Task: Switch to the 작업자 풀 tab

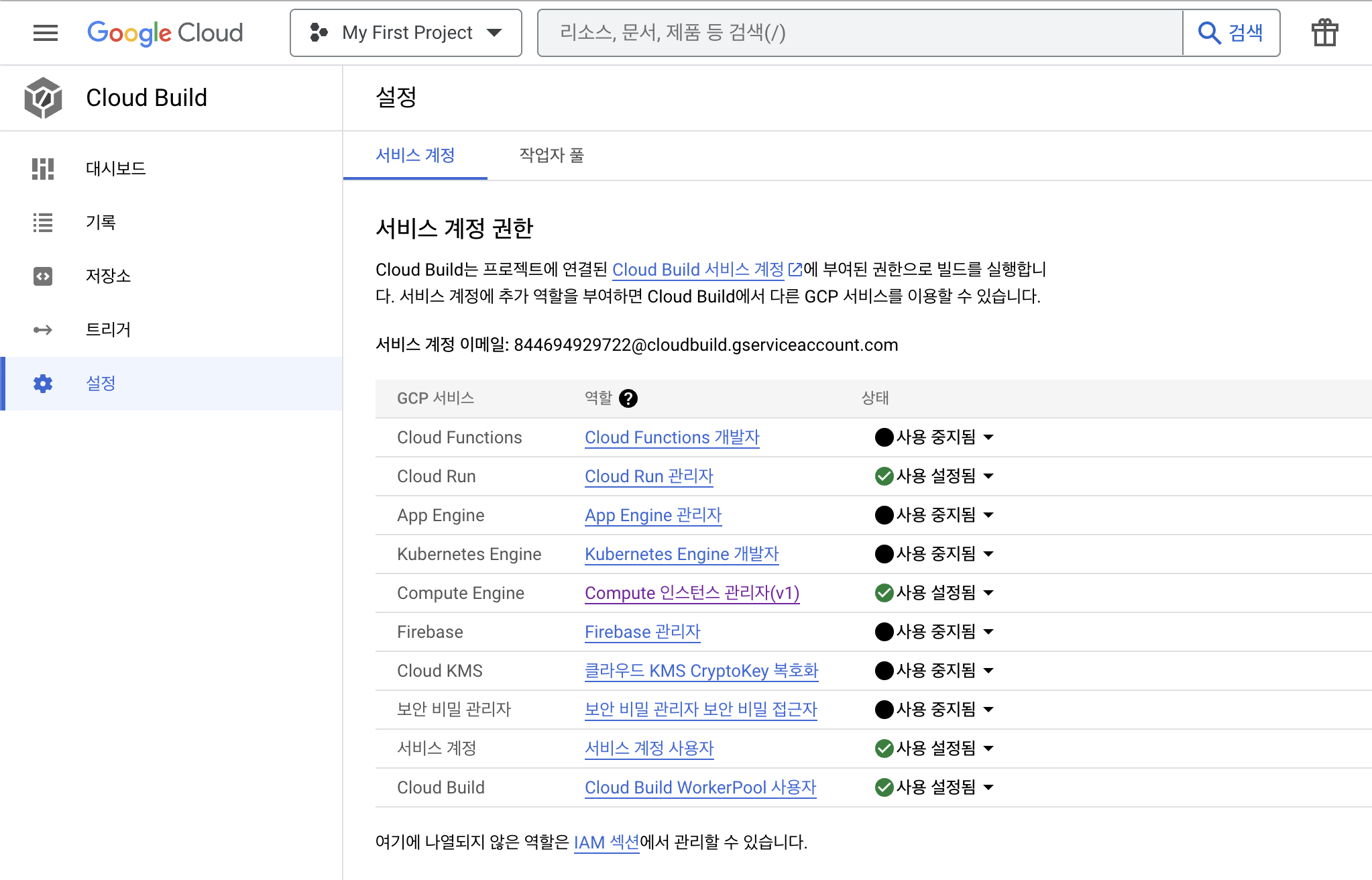Action: [551, 156]
